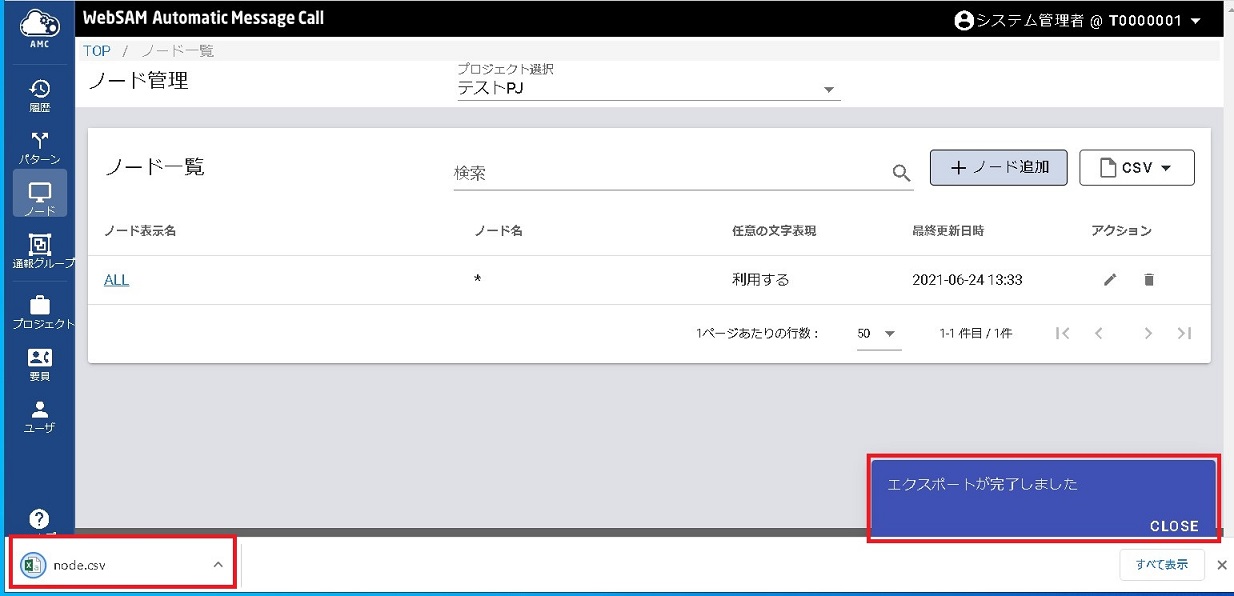1234x596 pixels.
Task: Click the ノード追加 add node button
Action: [x=998, y=168]
